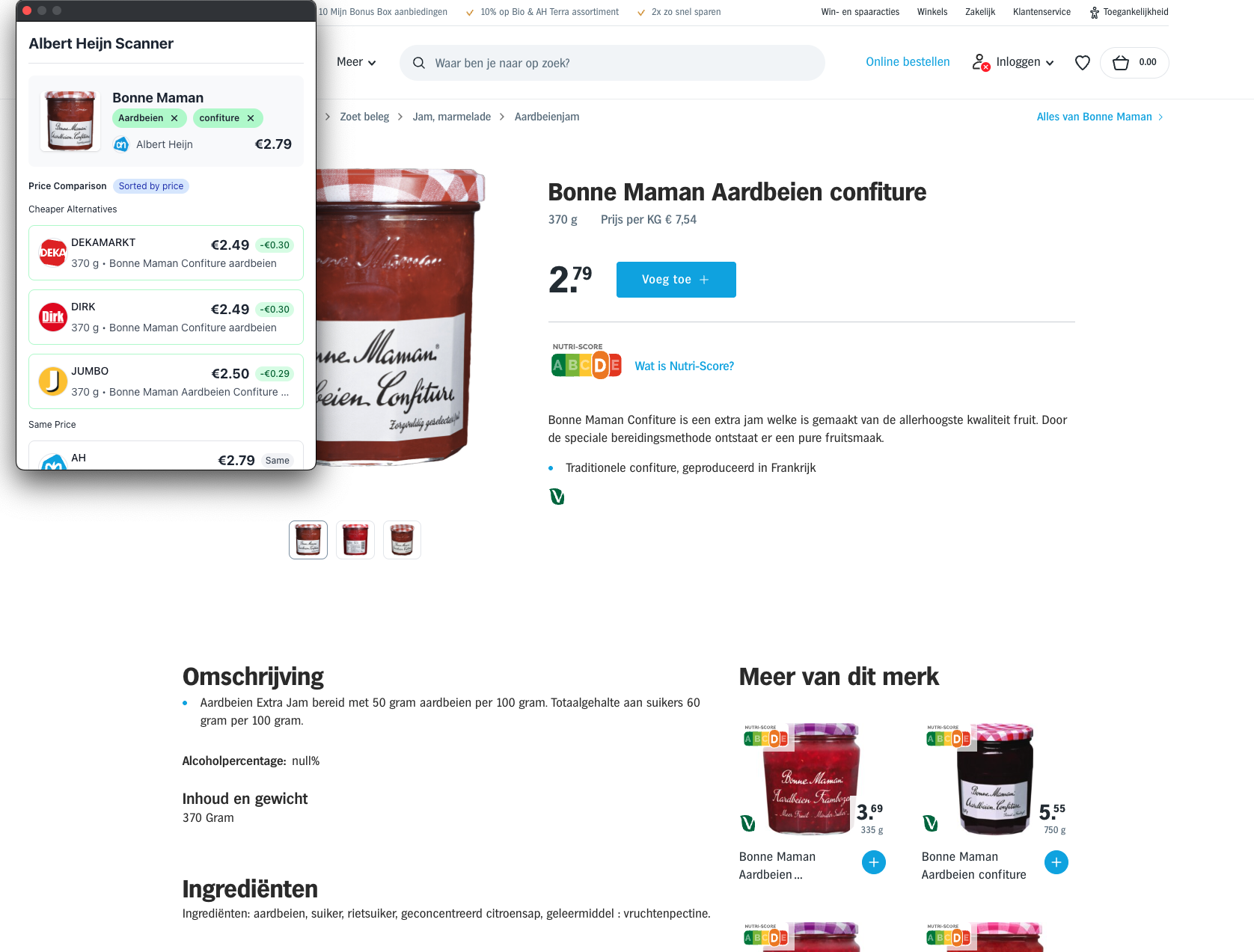Click the vegan V icon under product description
The image size is (1254, 952).
coord(557,497)
